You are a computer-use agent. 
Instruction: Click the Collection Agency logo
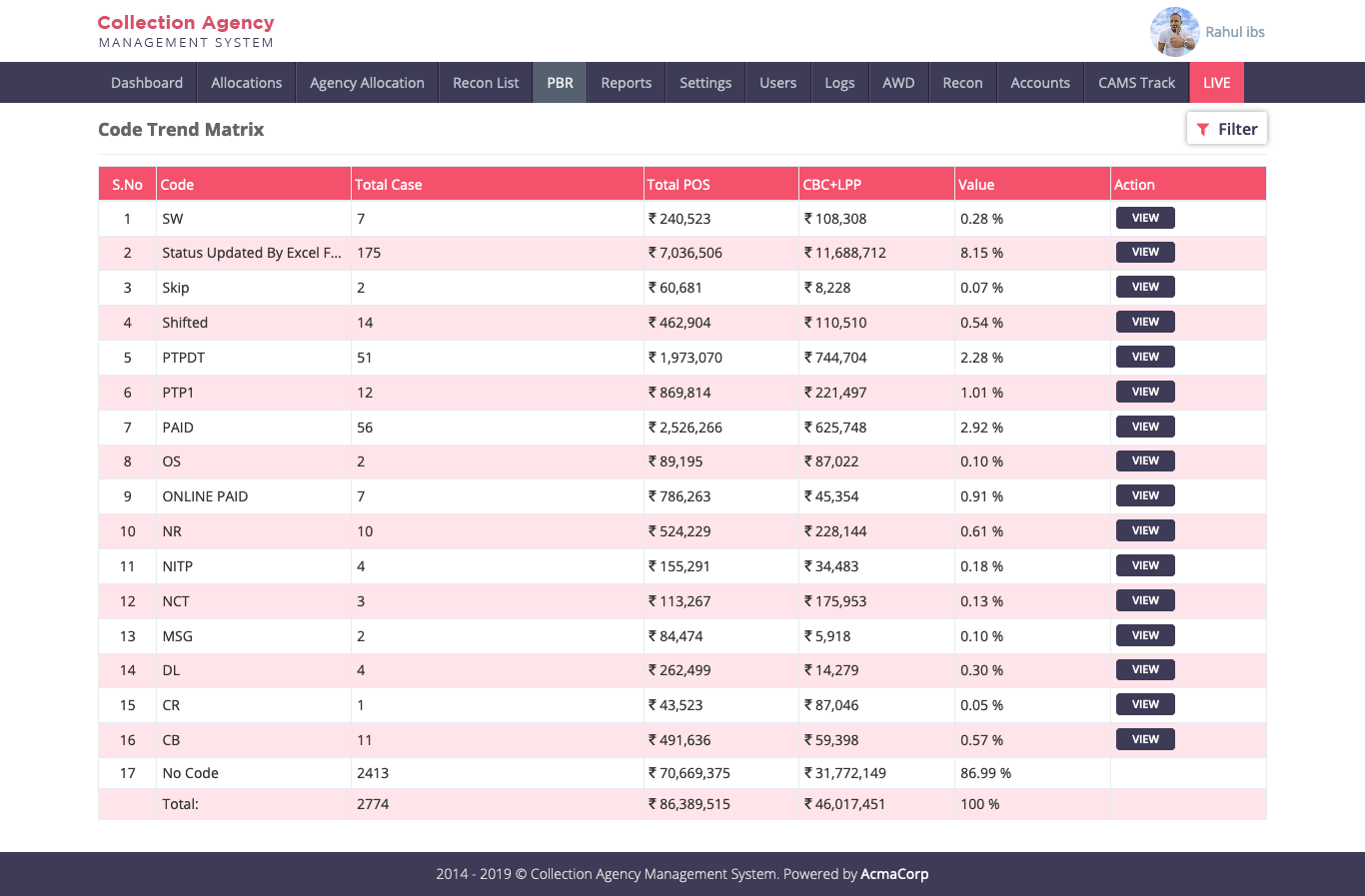pos(186,31)
